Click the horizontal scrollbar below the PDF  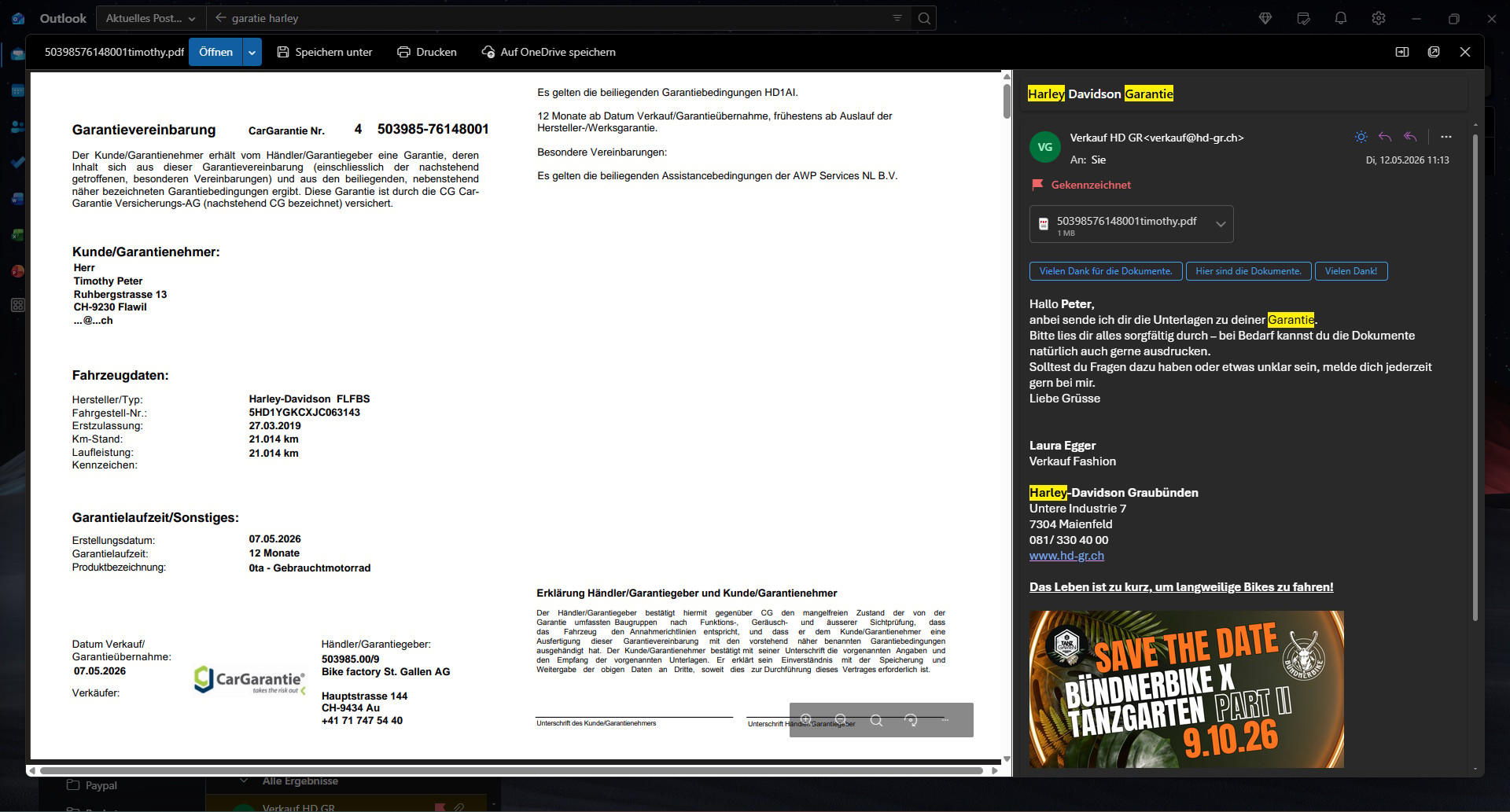(511, 770)
